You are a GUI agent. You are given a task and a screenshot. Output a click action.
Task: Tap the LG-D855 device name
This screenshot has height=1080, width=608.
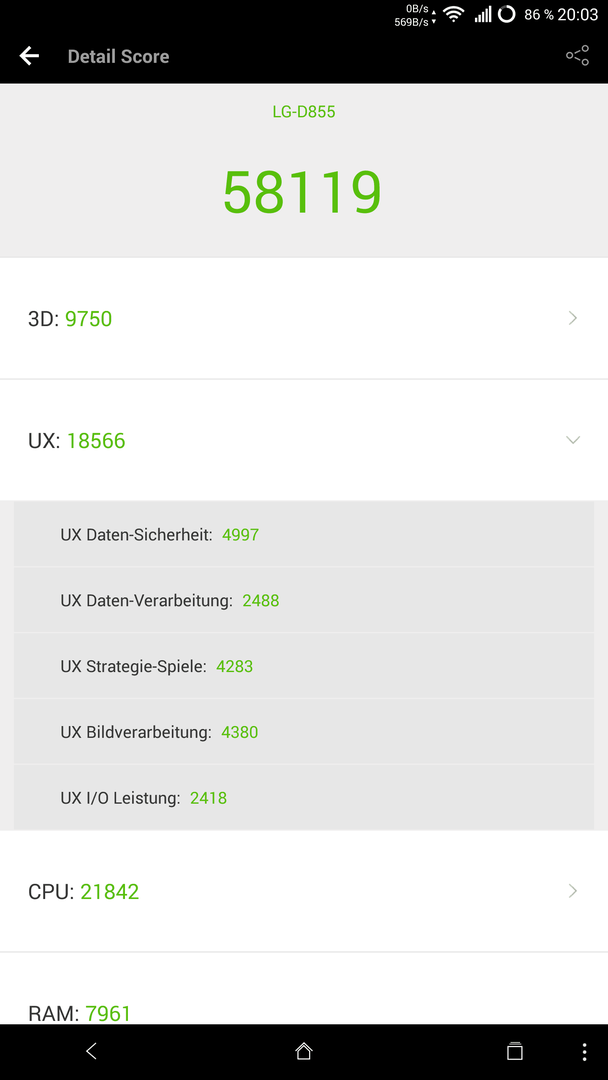pos(304,112)
